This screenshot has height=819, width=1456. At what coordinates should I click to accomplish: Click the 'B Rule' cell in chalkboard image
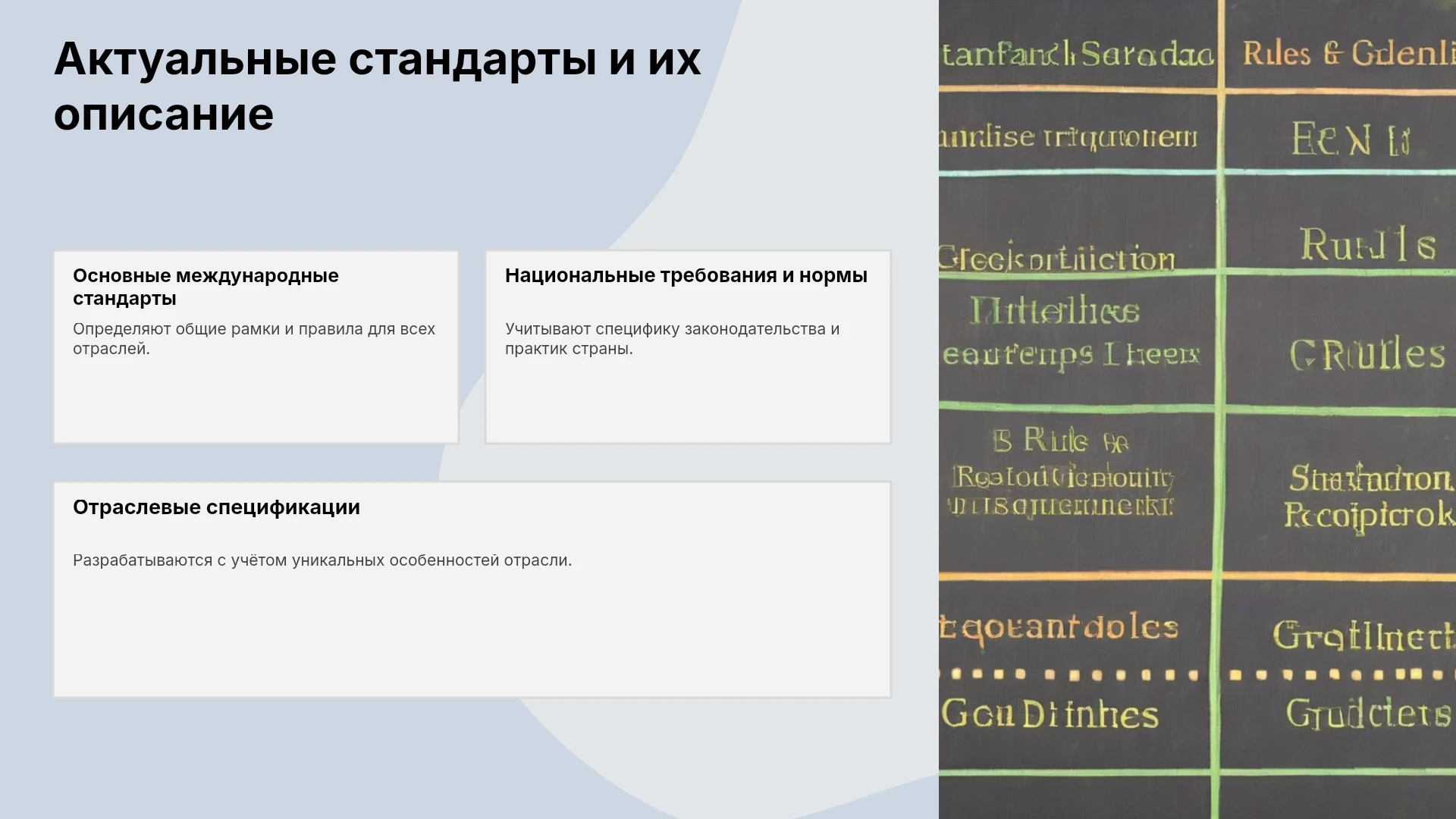pyautogui.click(x=1059, y=441)
